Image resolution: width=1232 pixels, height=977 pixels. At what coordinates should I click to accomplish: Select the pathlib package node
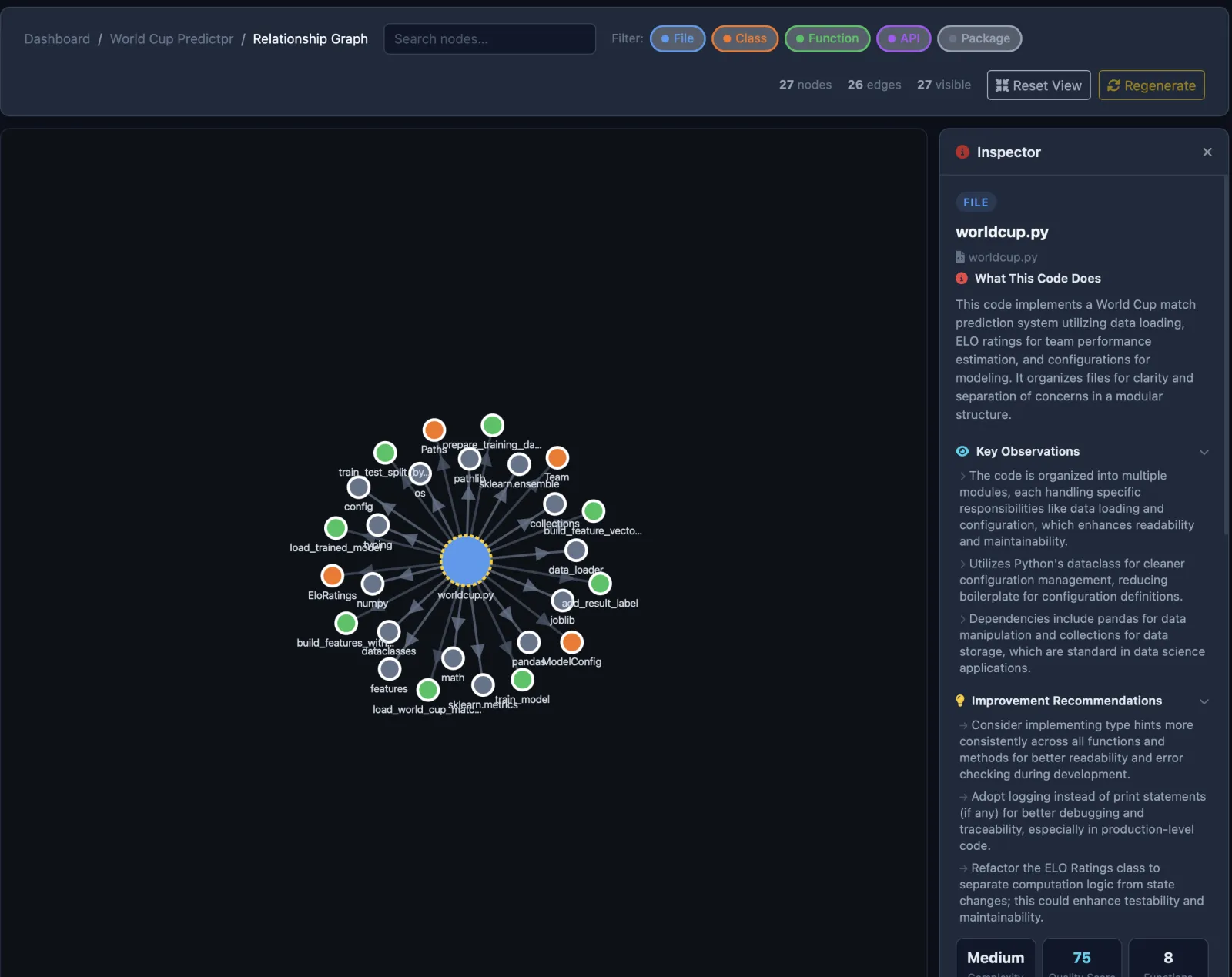tap(470, 459)
